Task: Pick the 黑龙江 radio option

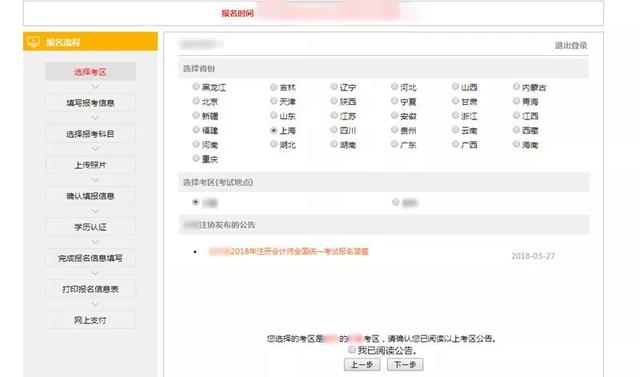Action: pos(196,86)
